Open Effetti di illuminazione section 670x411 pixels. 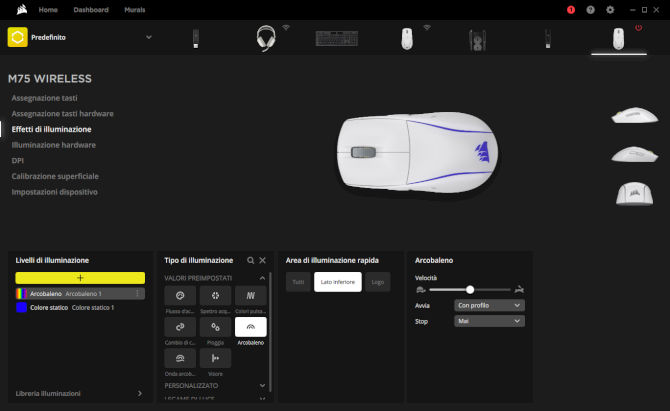pyautogui.click(x=51, y=129)
